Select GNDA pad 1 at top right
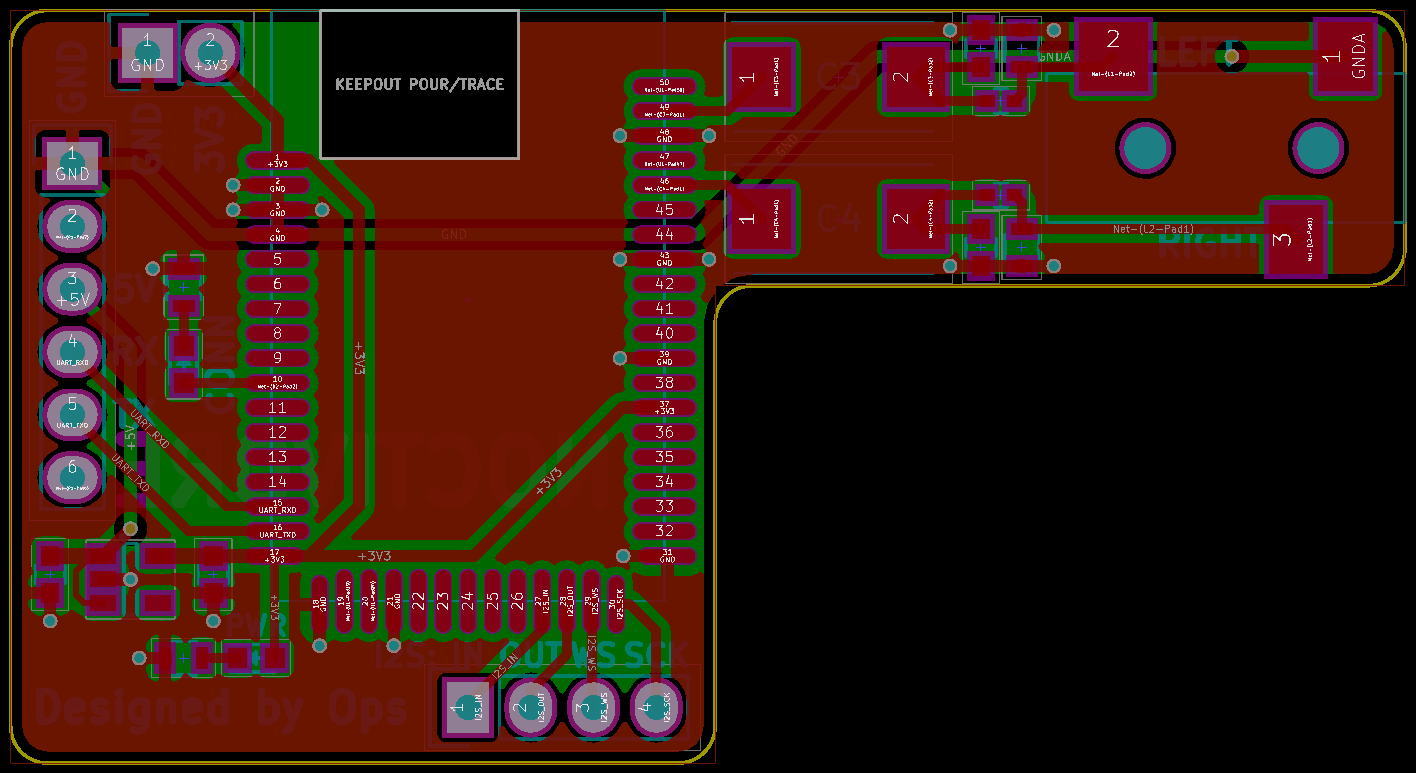 (x=1346, y=58)
